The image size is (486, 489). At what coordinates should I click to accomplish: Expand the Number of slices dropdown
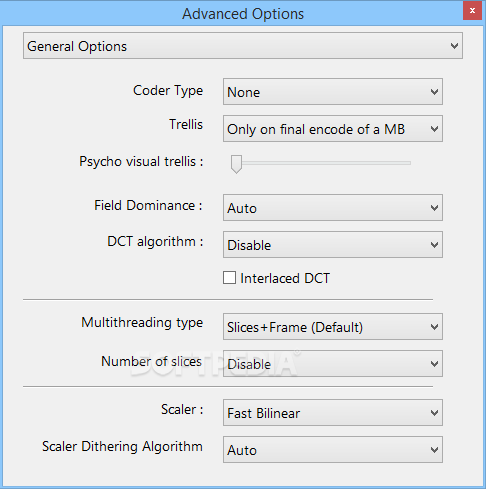pyautogui.click(x=333, y=364)
